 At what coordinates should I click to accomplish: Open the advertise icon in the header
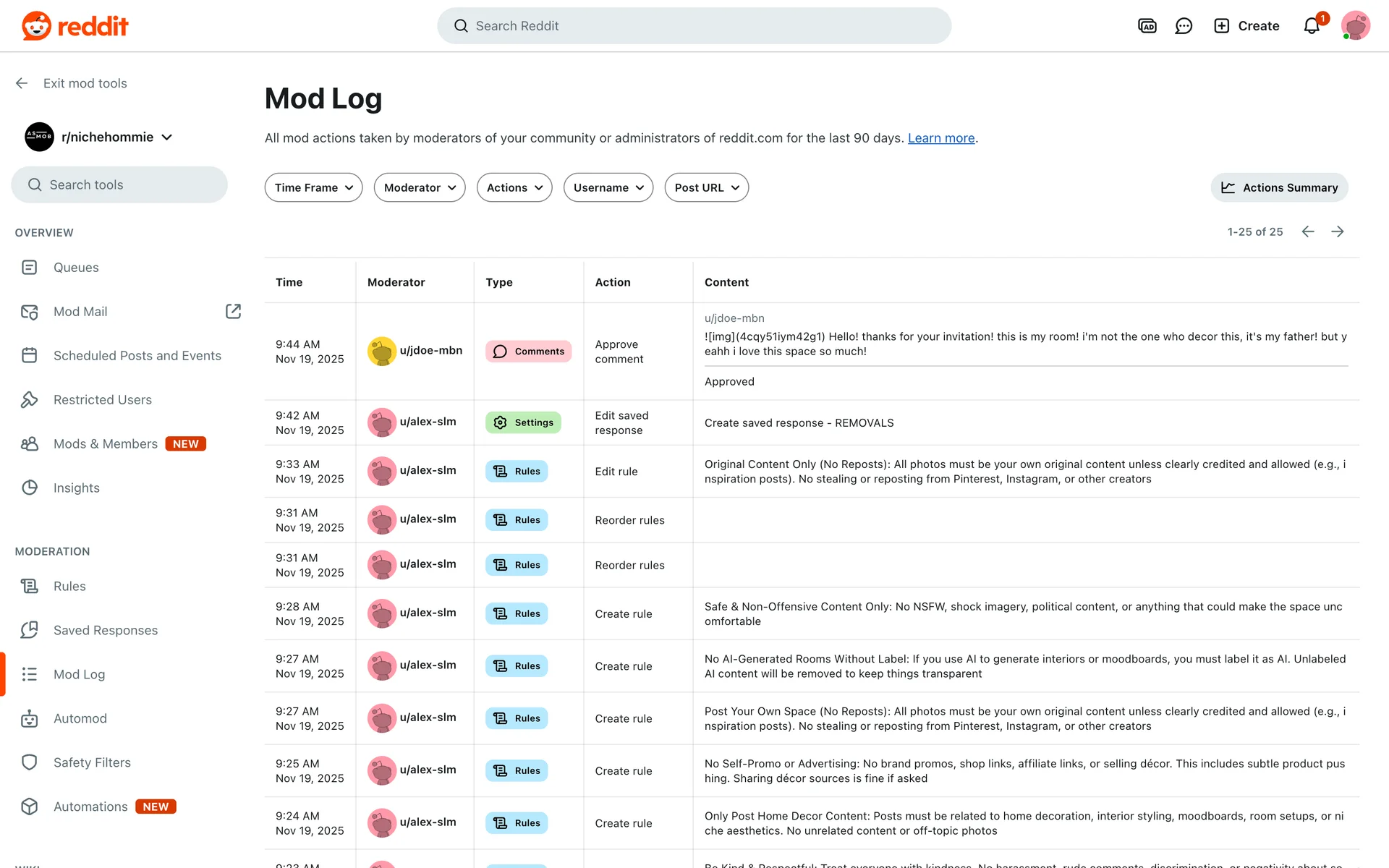click(1147, 26)
